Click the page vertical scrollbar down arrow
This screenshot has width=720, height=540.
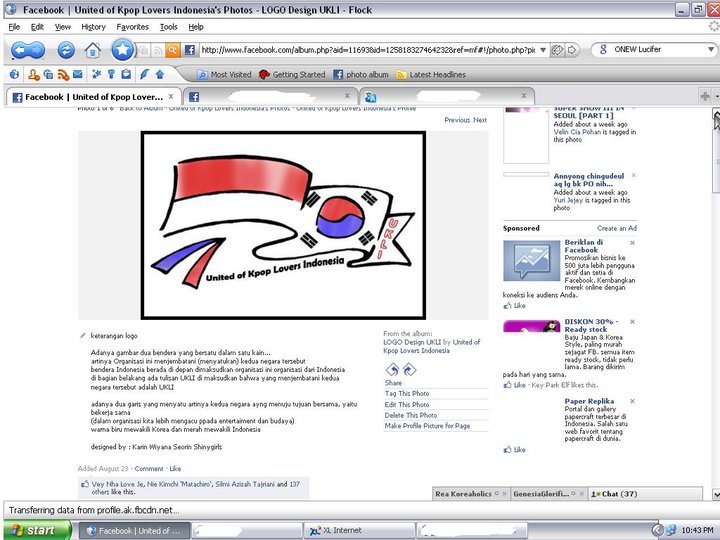716,494
